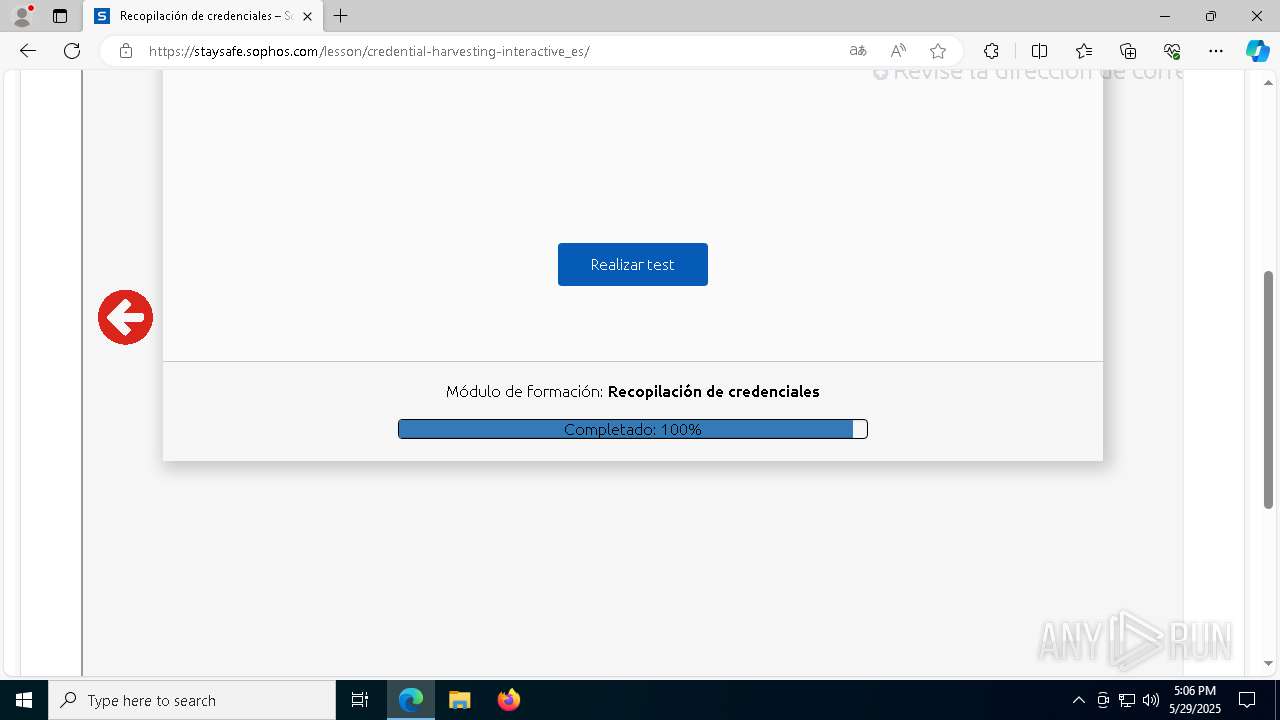Open Microsoft Edge from the taskbar
1280x720 pixels.
point(411,700)
